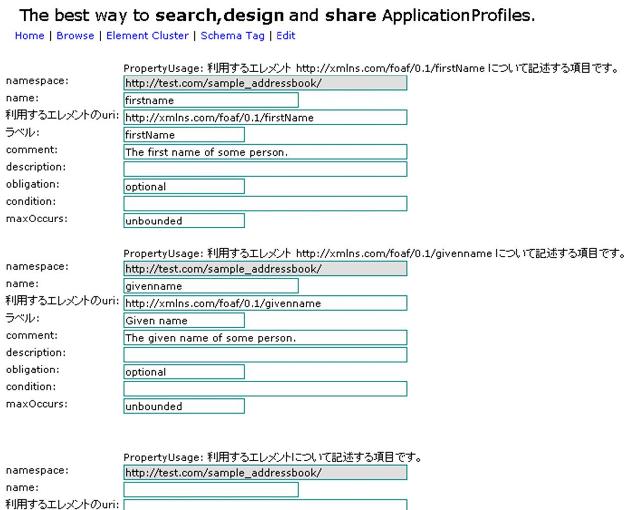This screenshot has height=510, width=638.
Task: Click the name field containing 'givenname'
Action: [x=211, y=286]
